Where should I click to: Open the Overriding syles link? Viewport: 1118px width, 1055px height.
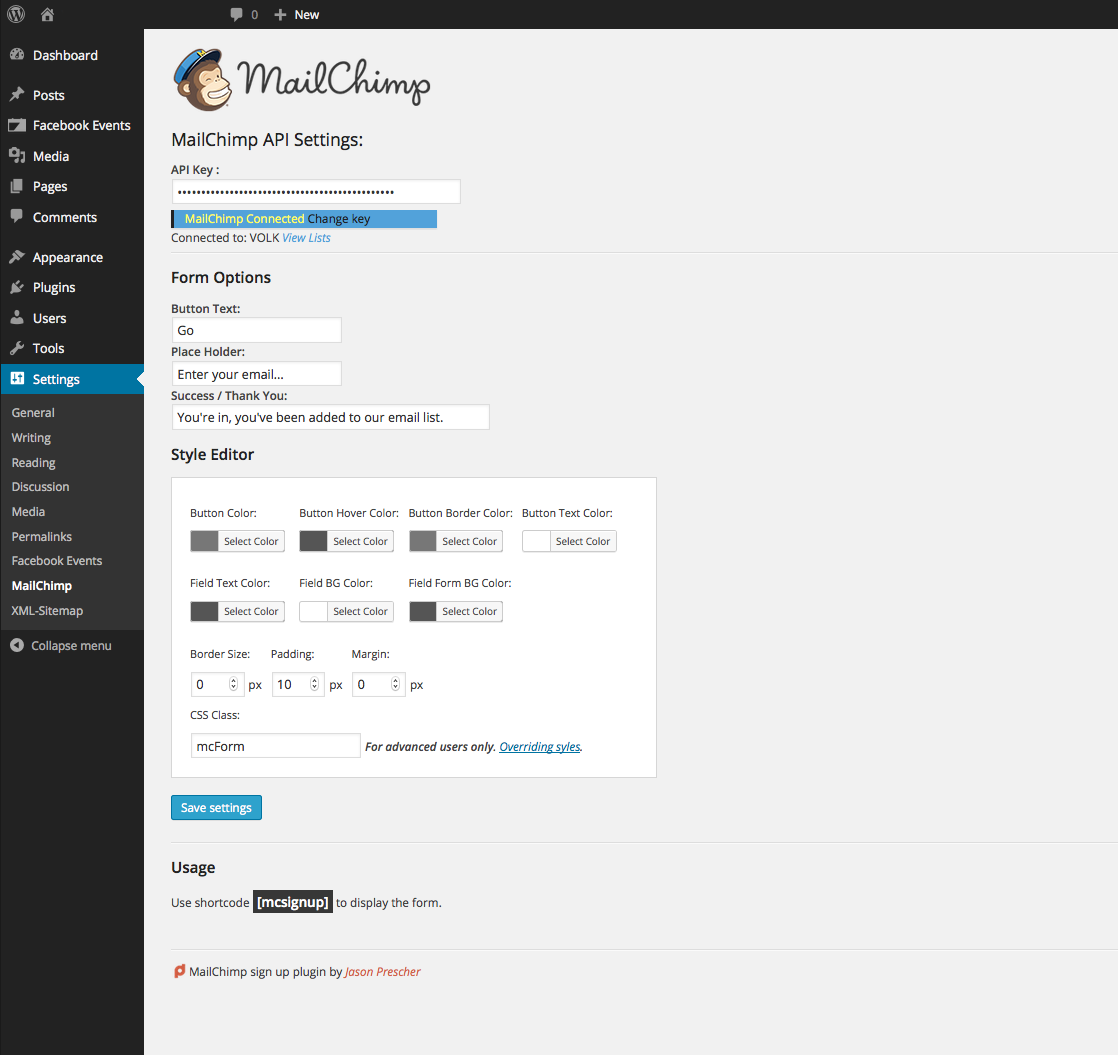[x=540, y=746]
